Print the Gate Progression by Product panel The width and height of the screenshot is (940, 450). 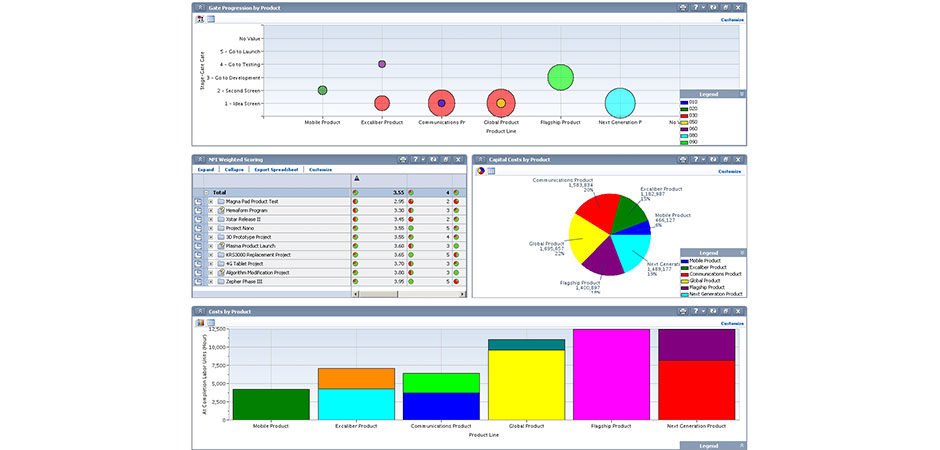(682, 7)
